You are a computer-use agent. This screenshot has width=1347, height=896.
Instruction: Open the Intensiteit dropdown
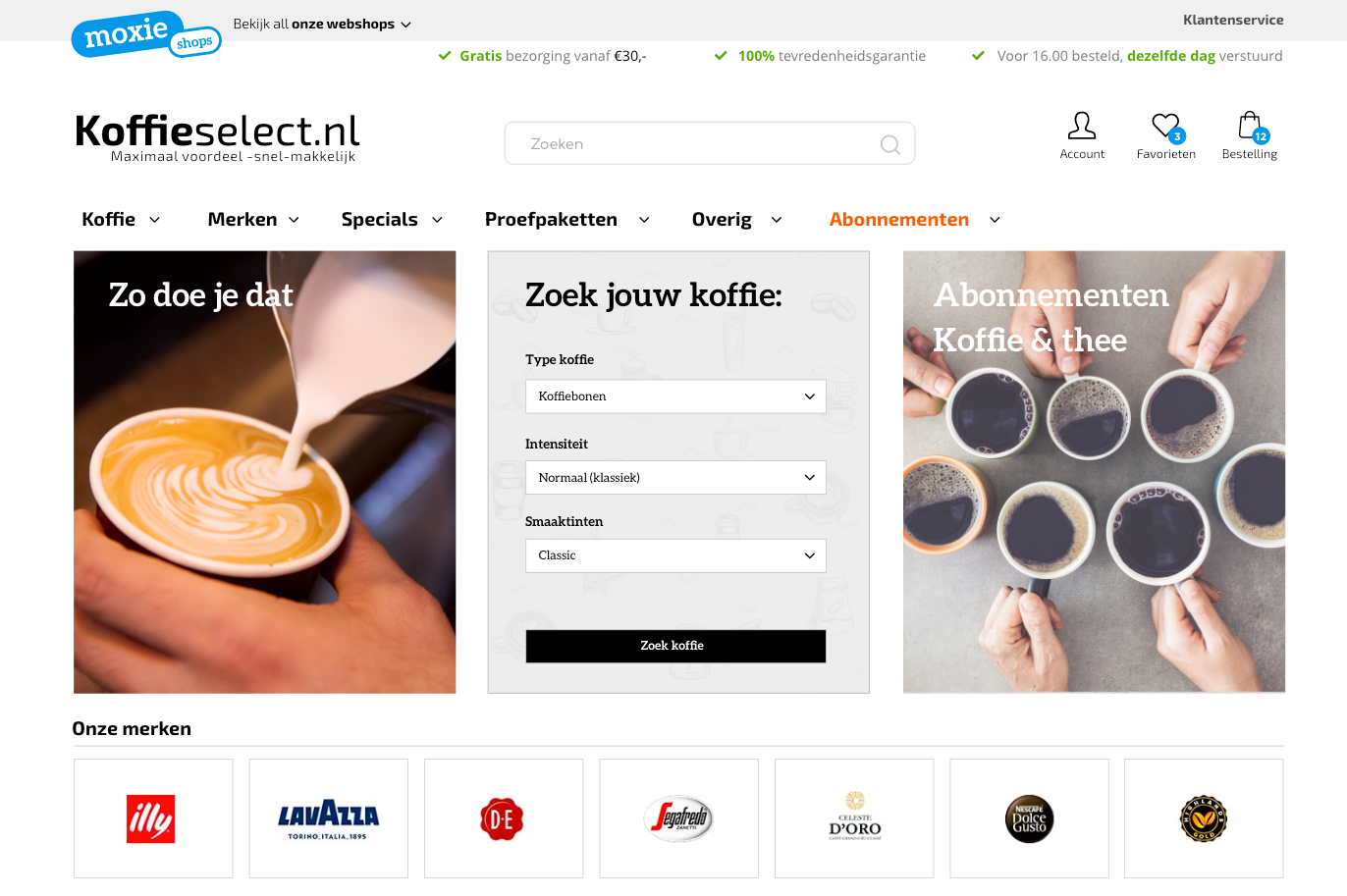pos(675,478)
